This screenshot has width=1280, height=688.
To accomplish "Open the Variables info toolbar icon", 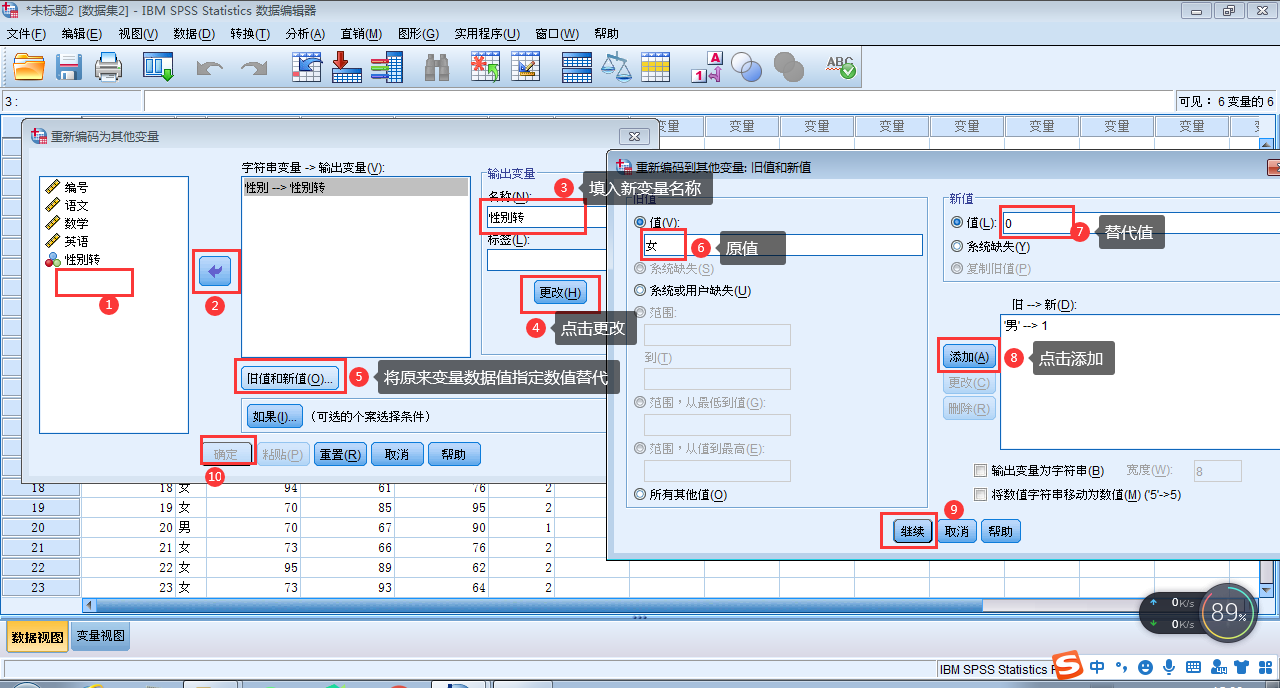I will pyautogui.click(x=386, y=67).
